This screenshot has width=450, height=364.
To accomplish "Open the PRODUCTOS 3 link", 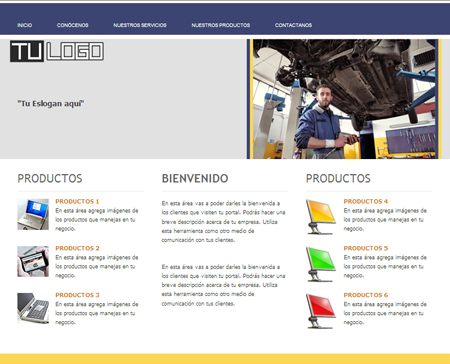I will (77, 295).
